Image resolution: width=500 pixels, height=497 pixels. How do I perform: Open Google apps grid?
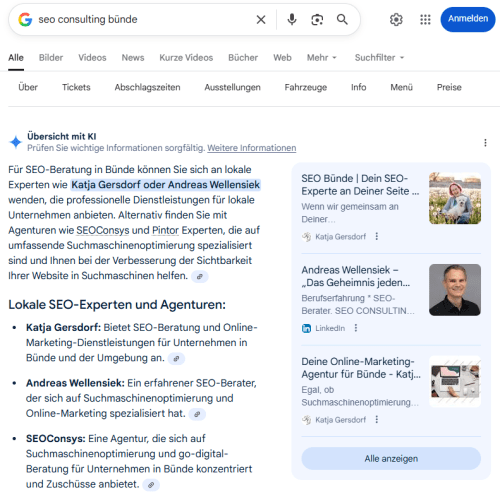click(425, 20)
